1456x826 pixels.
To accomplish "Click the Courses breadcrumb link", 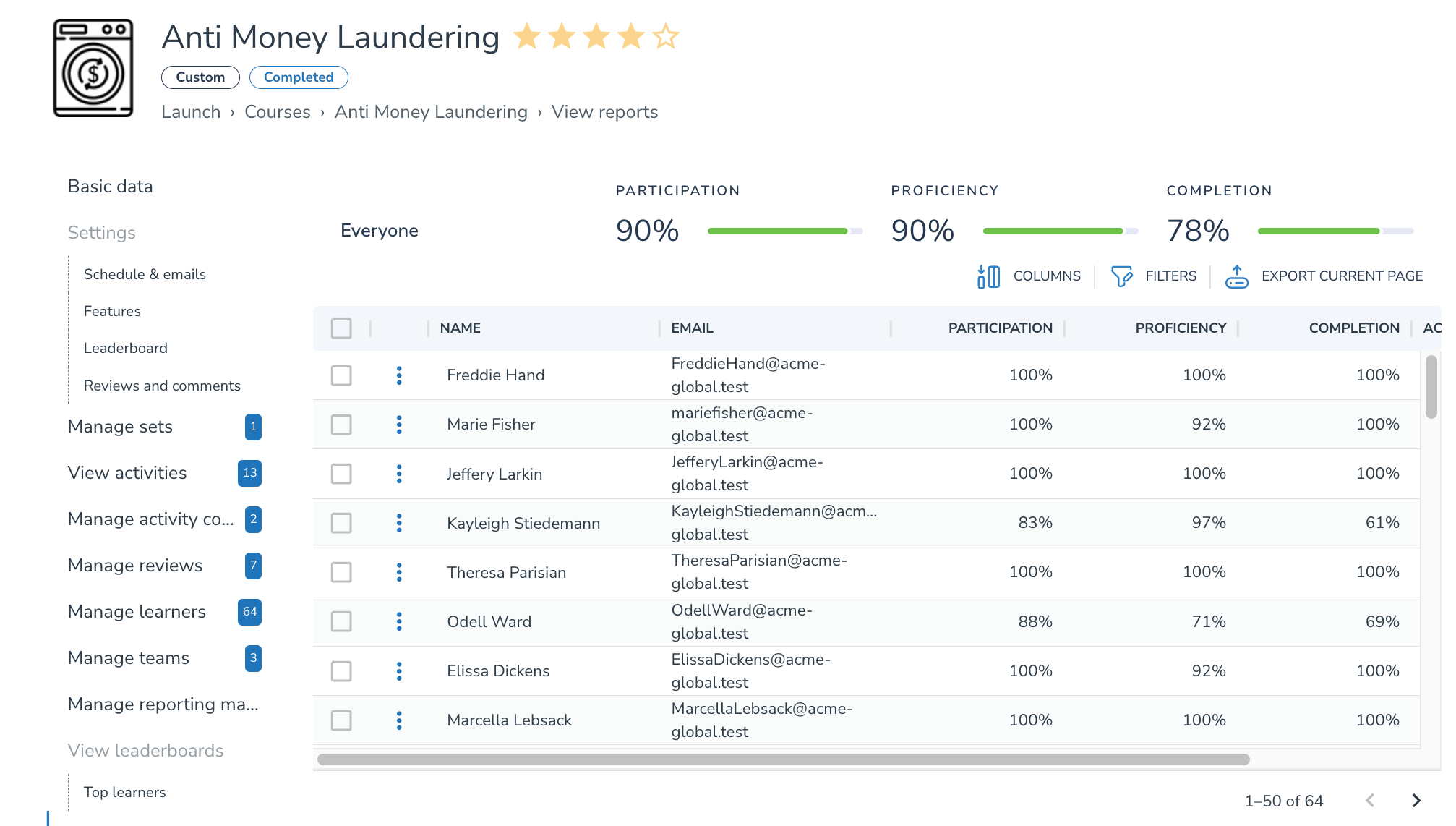I will (278, 112).
